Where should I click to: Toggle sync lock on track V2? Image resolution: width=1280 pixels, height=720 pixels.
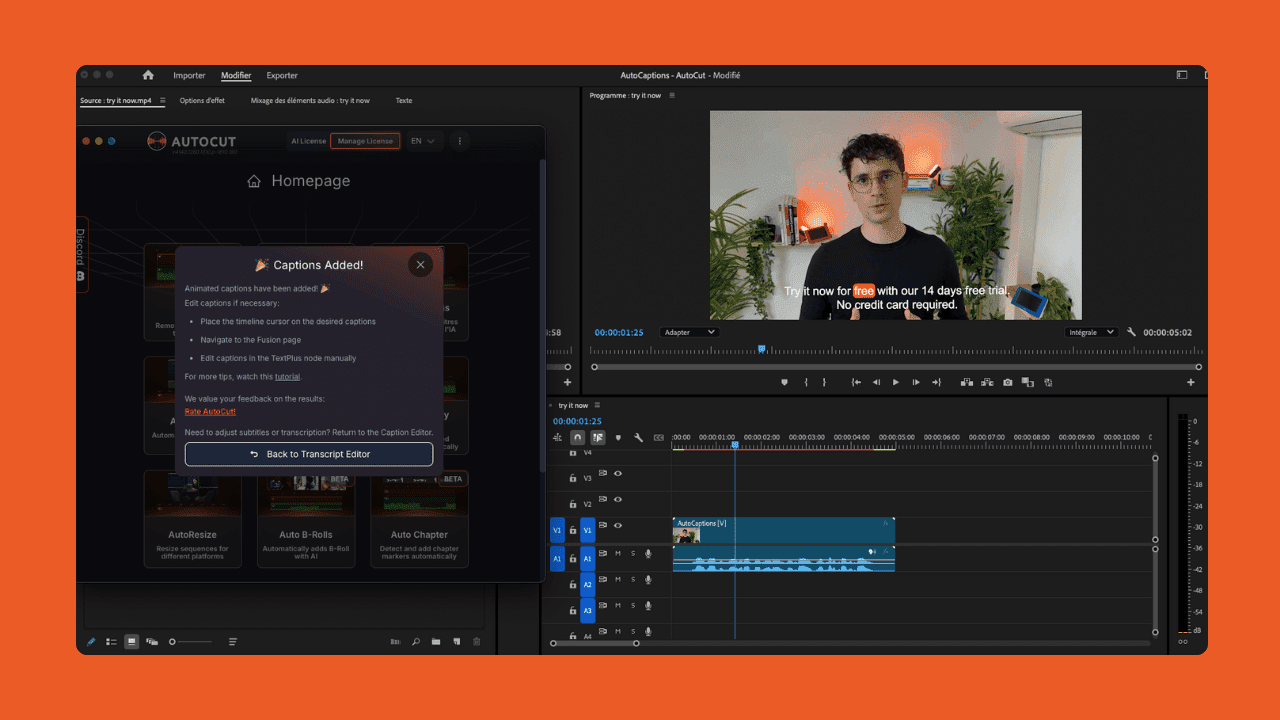point(603,499)
